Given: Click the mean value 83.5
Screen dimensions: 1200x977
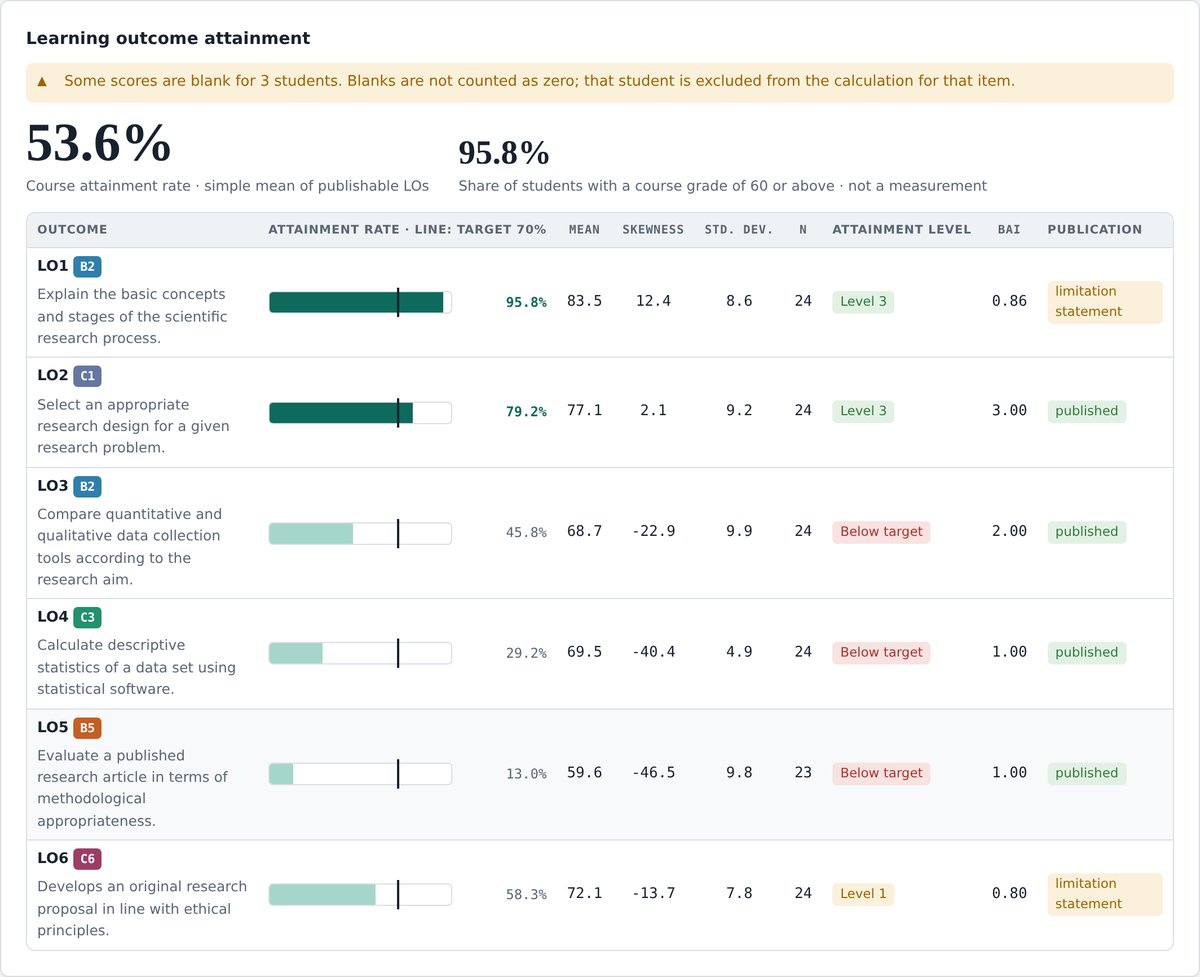Looking at the screenshot, I should point(584,301).
